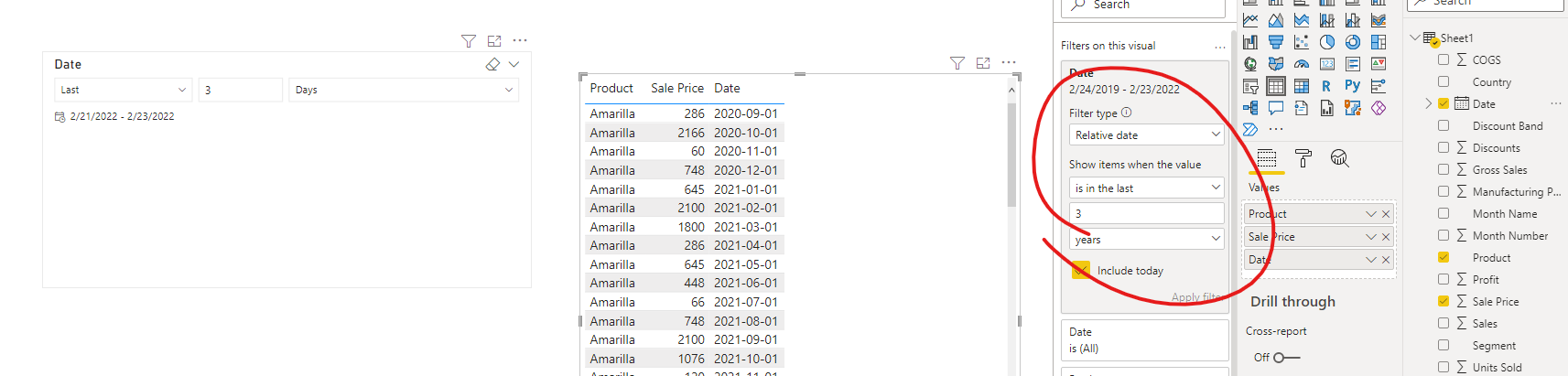Select the slicer visualization

click(x=1250, y=86)
